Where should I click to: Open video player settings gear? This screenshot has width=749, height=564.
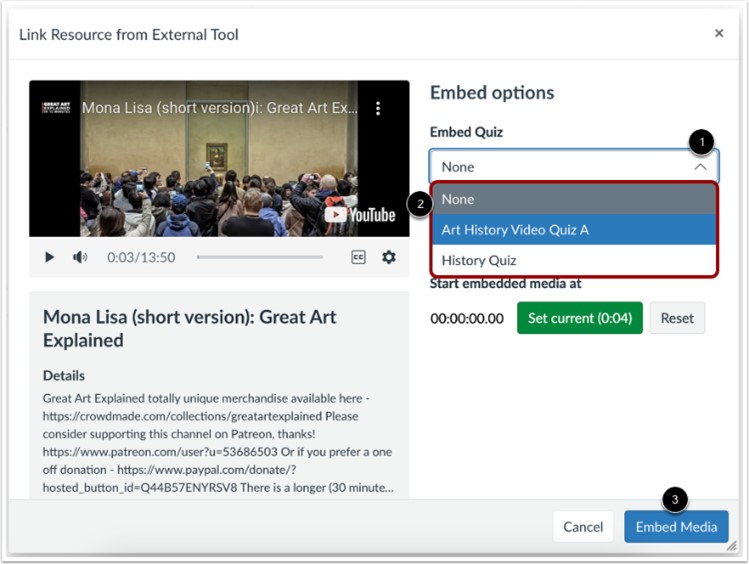click(389, 257)
